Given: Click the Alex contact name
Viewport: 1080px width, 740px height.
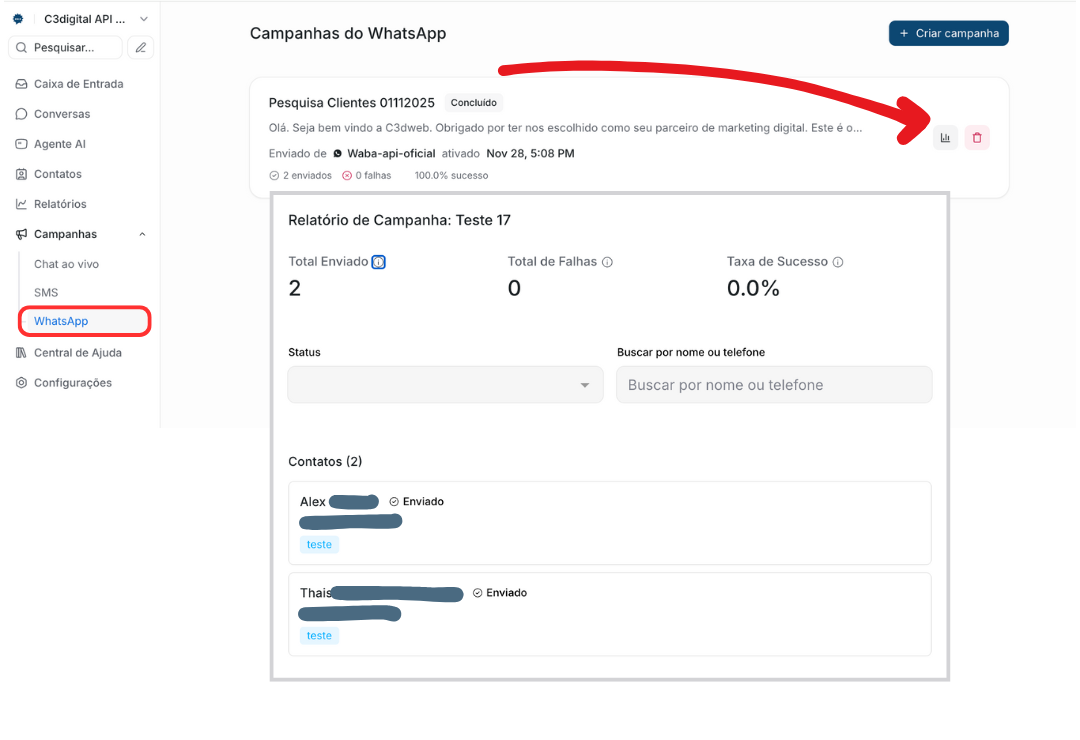Looking at the screenshot, I should tap(313, 502).
